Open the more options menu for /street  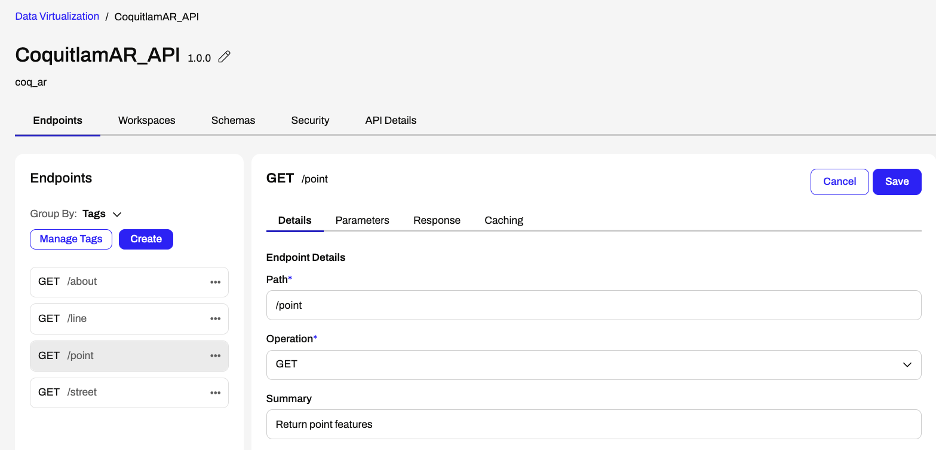pos(215,393)
